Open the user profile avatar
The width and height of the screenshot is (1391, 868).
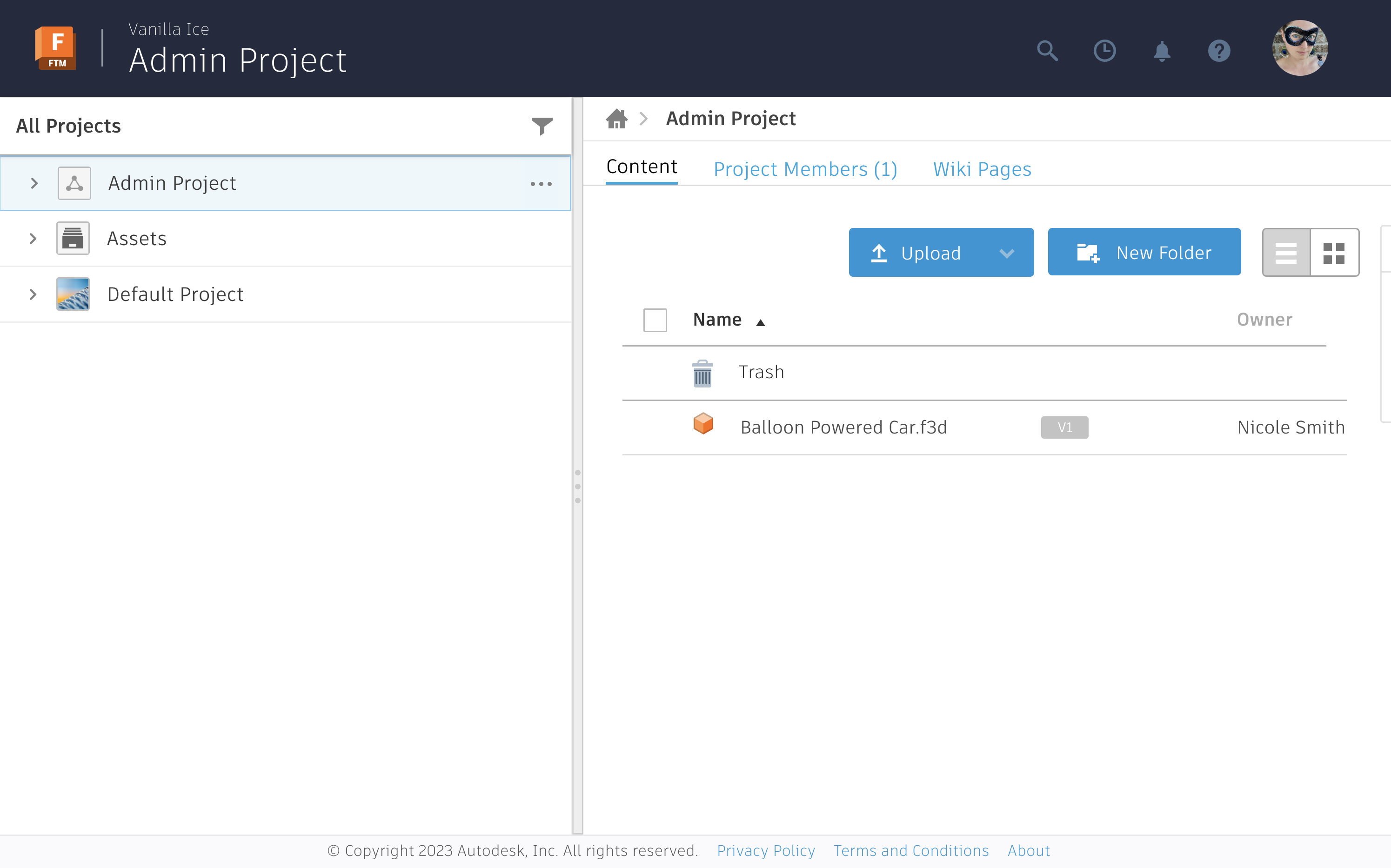1300,47
